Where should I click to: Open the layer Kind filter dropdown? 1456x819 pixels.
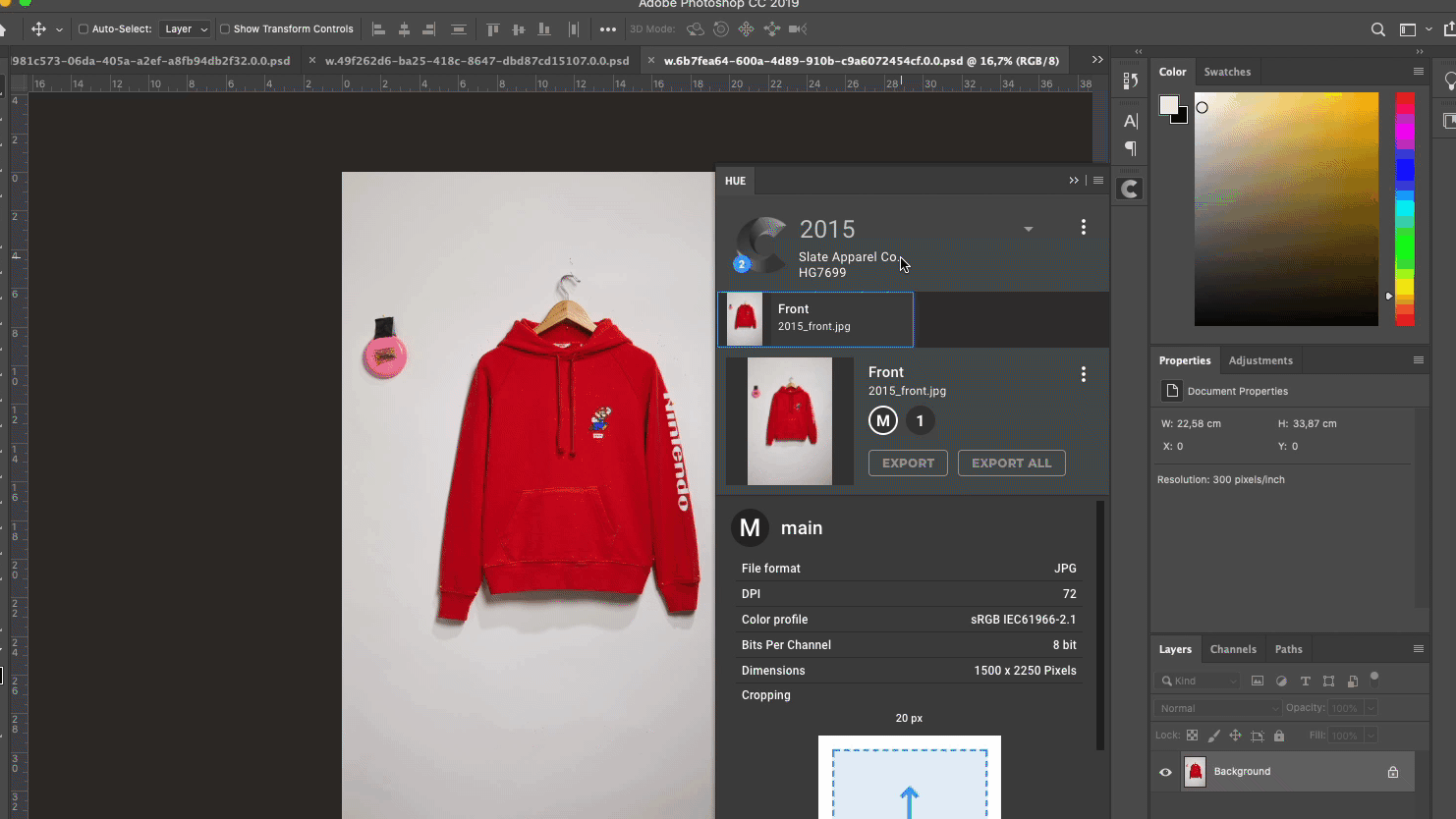(1199, 681)
